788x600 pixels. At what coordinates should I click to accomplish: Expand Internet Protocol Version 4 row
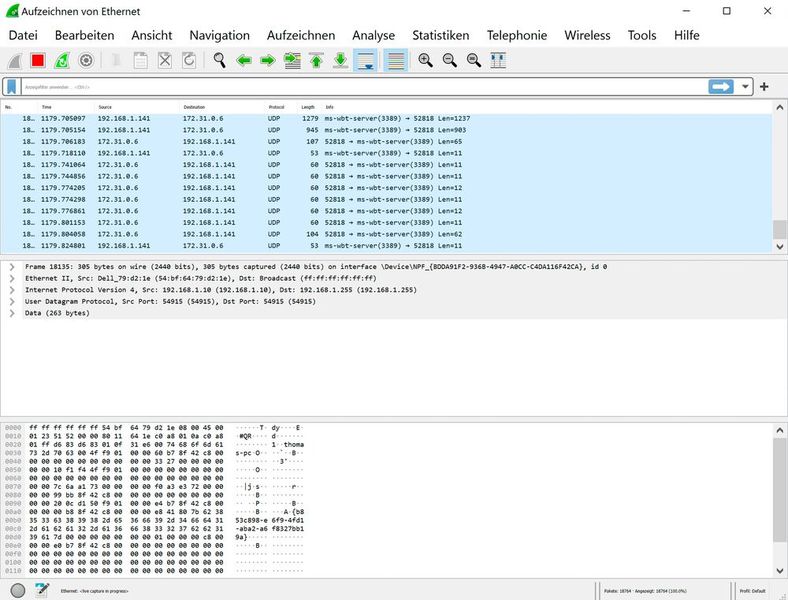(12, 290)
